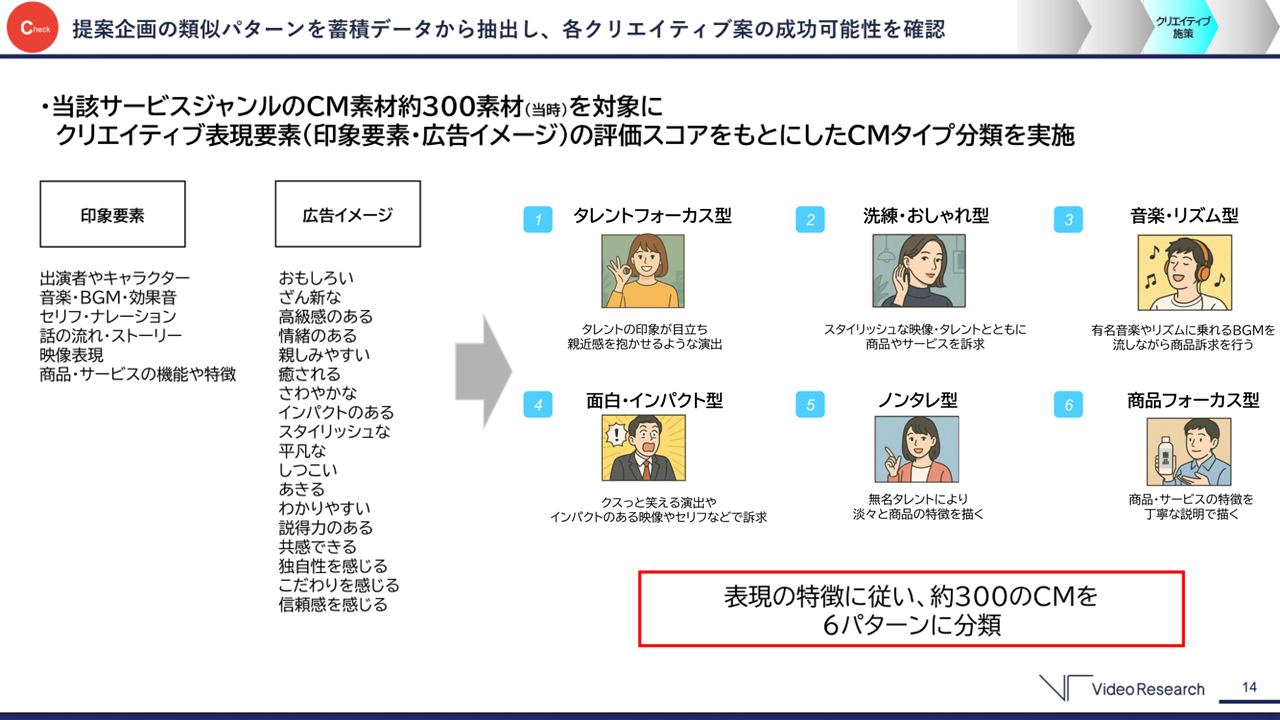Select the 面白・インパクト型 surprised man illustration

643,449
